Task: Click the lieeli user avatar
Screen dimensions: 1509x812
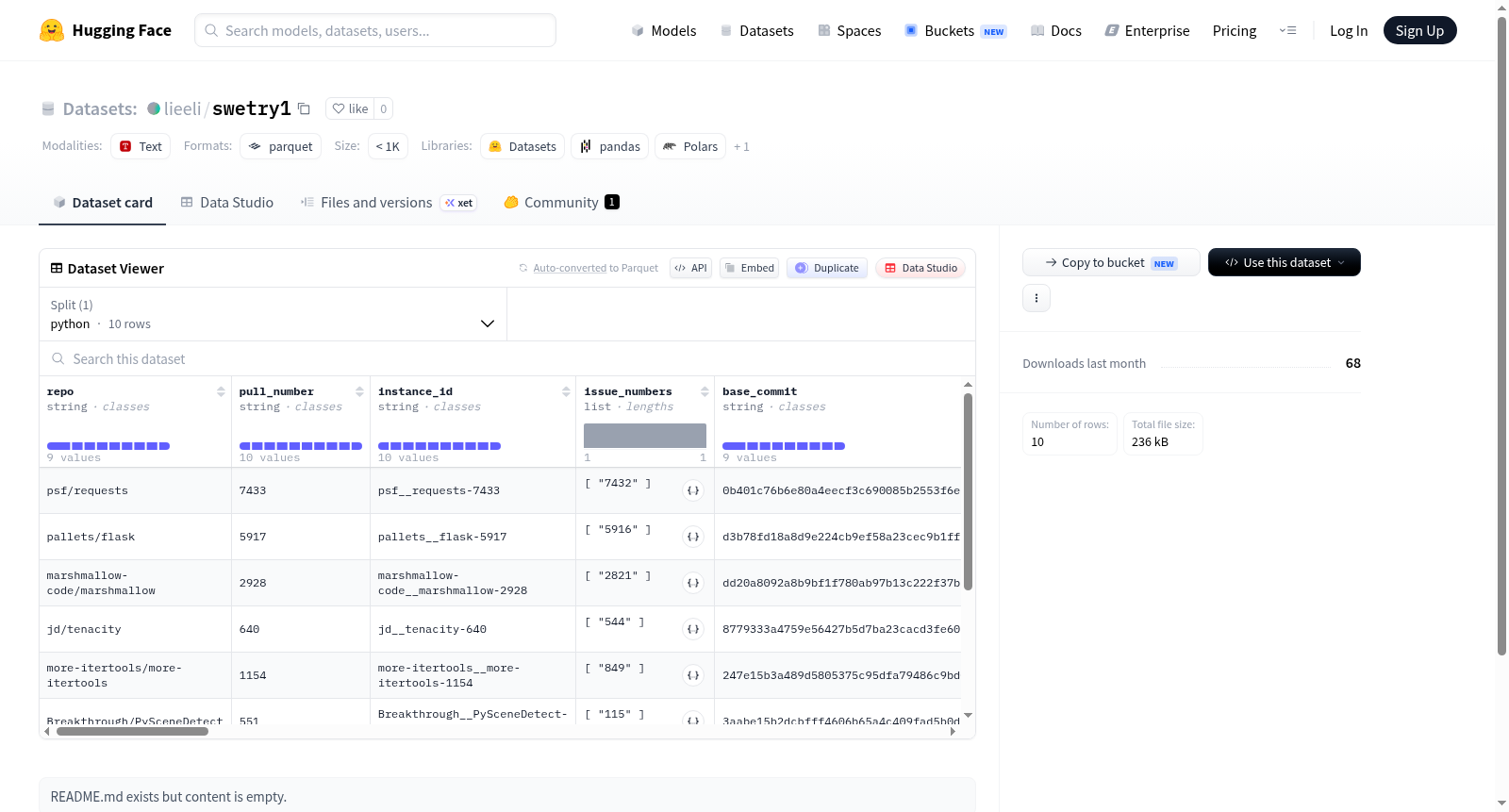Action: coord(154,108)
